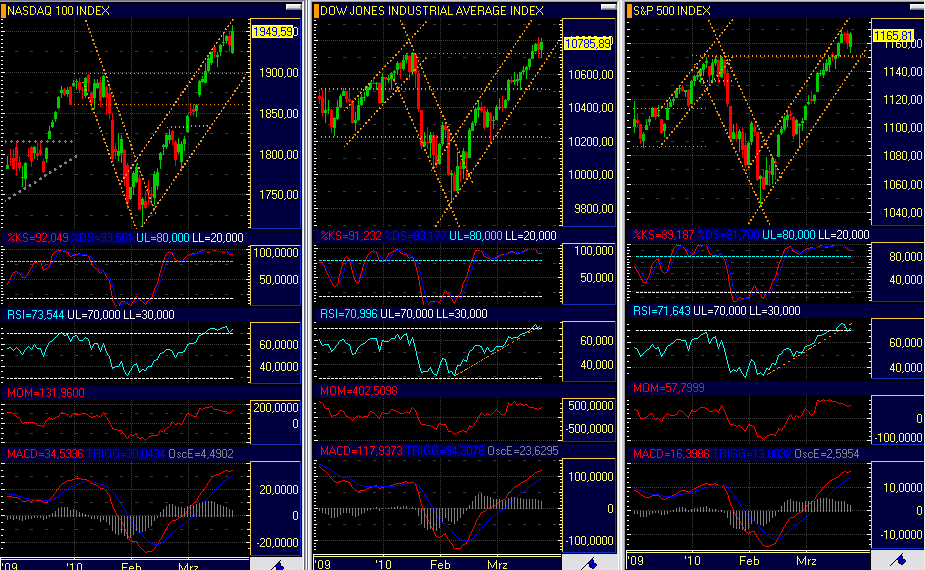Click the blue marker icon under the S&P 500 chart
Screen dimensions: 925x570
(899, 559)
